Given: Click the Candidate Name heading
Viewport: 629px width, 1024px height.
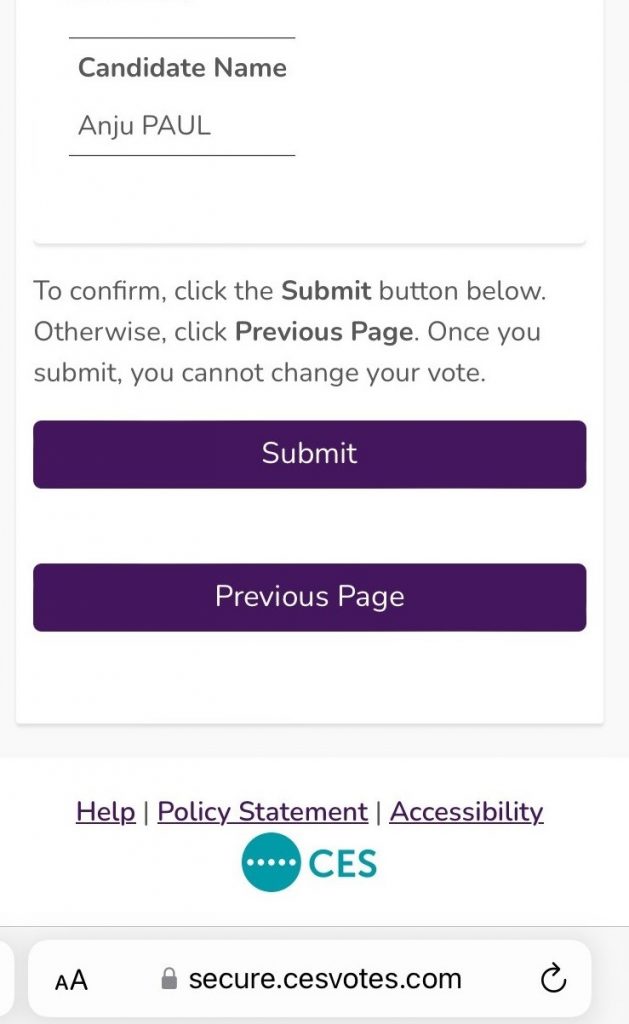Looking at the screenshot, I should [x=182, y=68].
